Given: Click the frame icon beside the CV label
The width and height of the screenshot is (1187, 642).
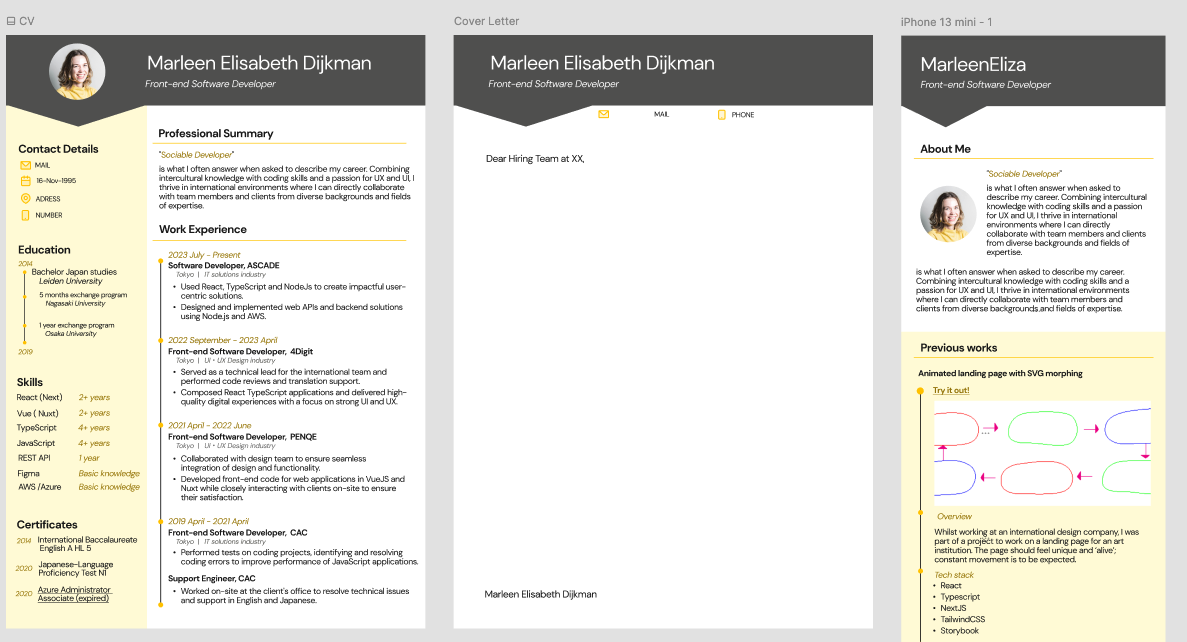Looking at the screenshot, I should [11, 20].
